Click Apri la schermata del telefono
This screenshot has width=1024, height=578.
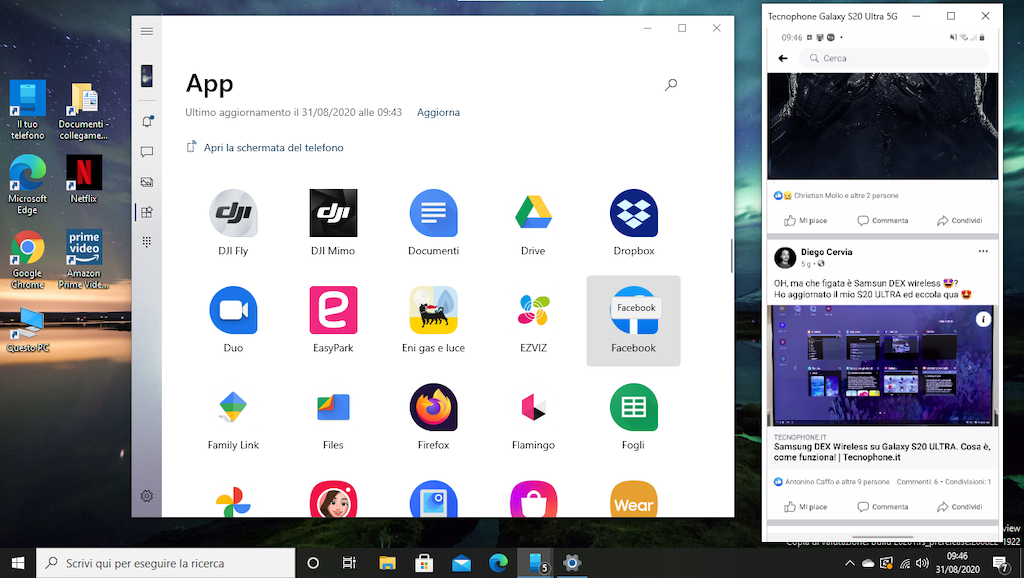[x=273, y=148]
